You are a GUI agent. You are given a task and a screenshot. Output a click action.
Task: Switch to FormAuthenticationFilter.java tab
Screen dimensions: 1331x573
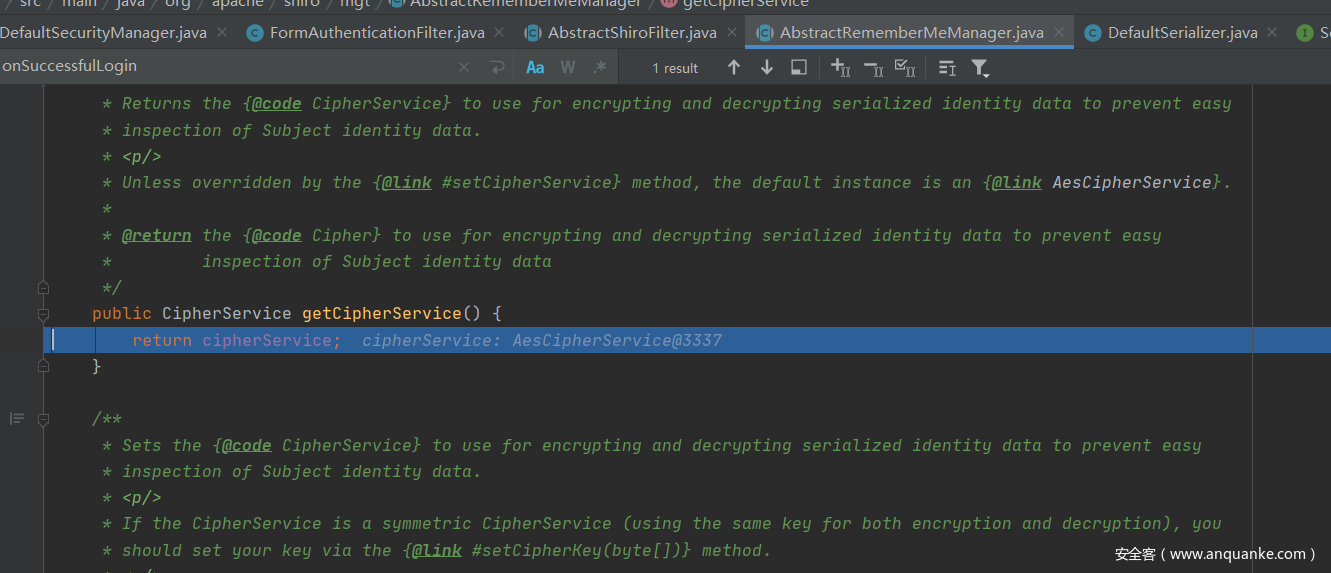point(376,33)
